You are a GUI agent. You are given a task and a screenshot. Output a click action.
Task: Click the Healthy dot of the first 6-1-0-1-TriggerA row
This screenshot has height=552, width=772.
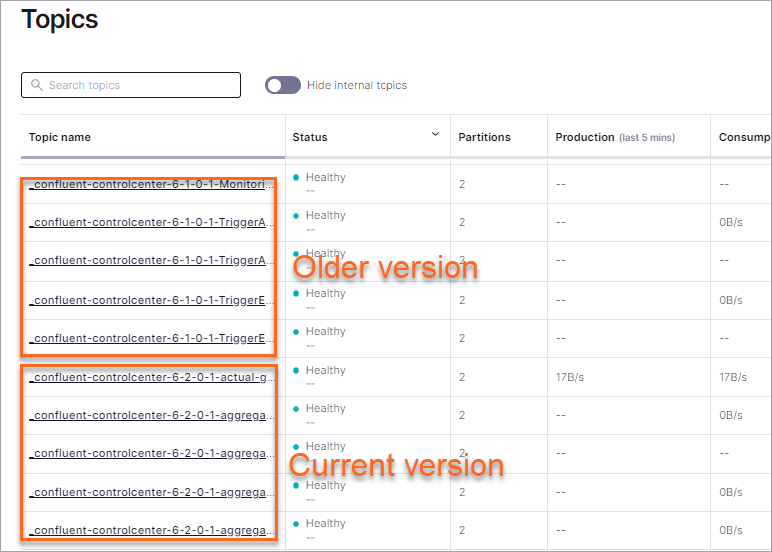tap(297, 215)
